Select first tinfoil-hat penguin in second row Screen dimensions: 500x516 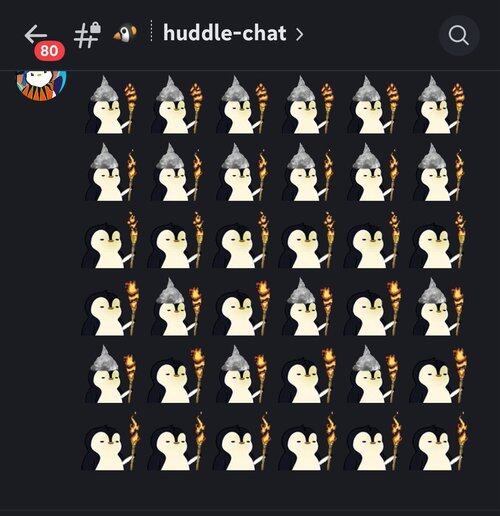[x=110, y=172]
